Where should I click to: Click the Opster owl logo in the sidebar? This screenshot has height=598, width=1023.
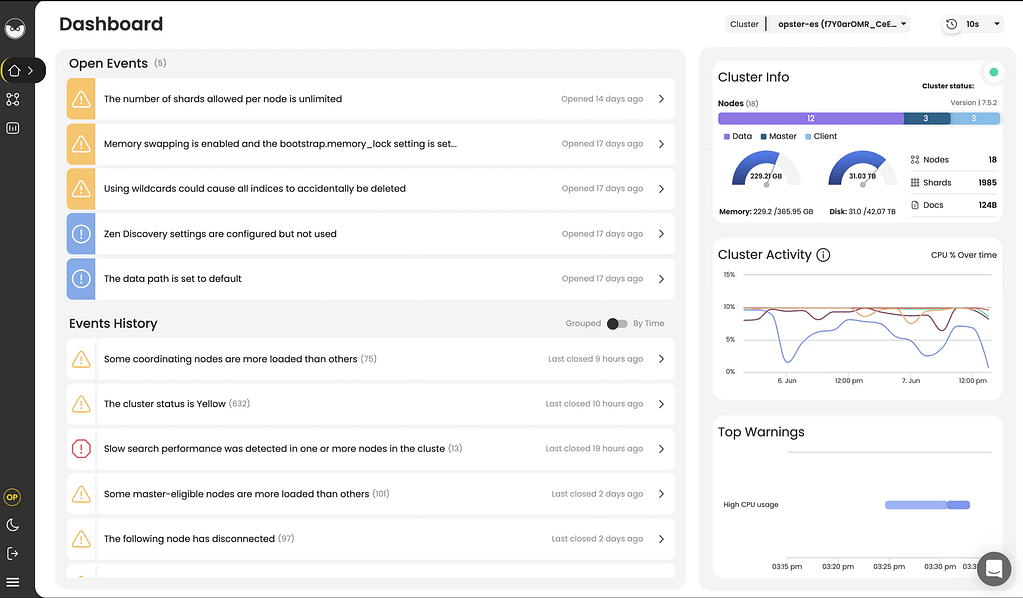(15, 28)
